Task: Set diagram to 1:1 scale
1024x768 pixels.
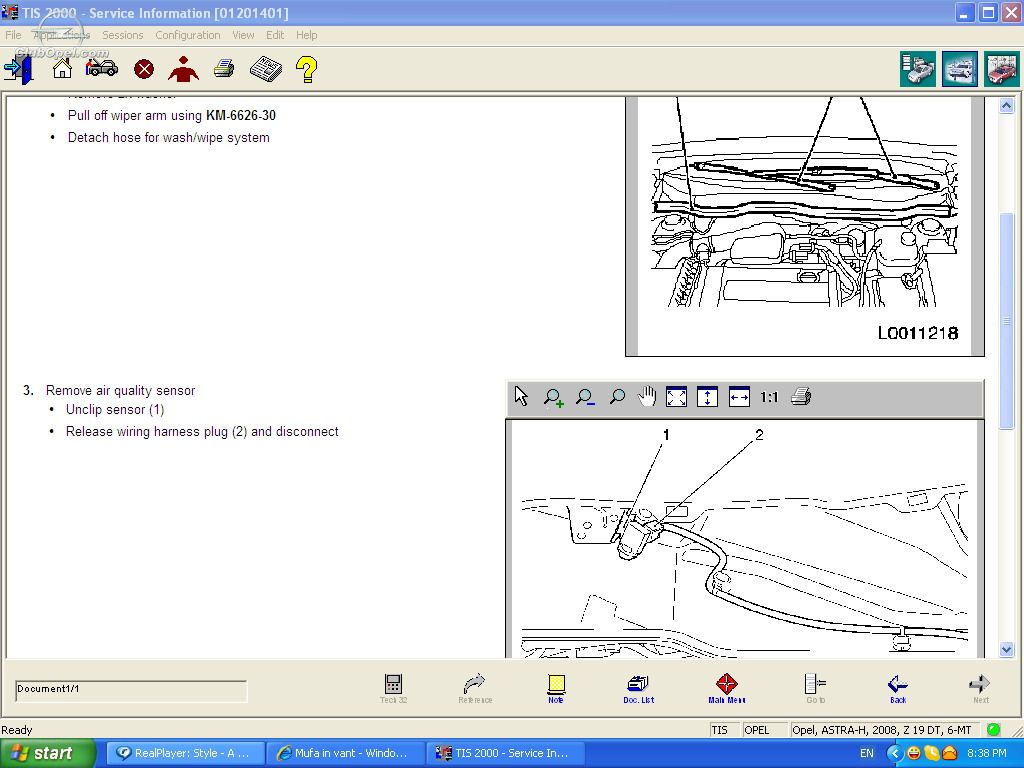Action: 769,397
